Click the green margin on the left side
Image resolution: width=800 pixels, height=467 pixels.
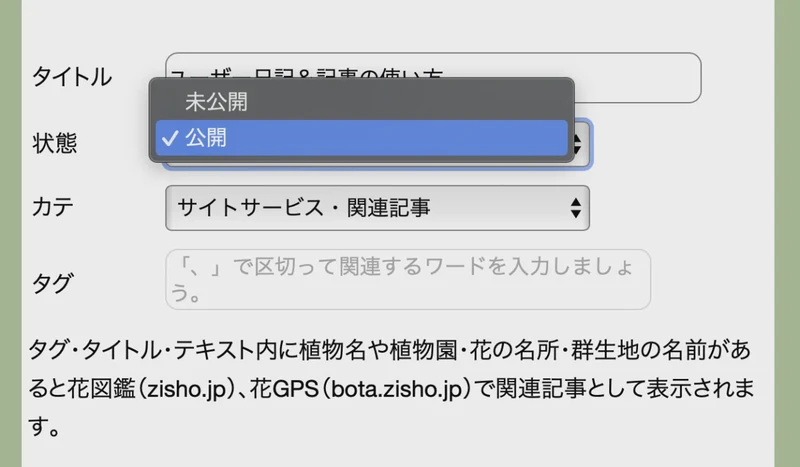coord(10,233)
